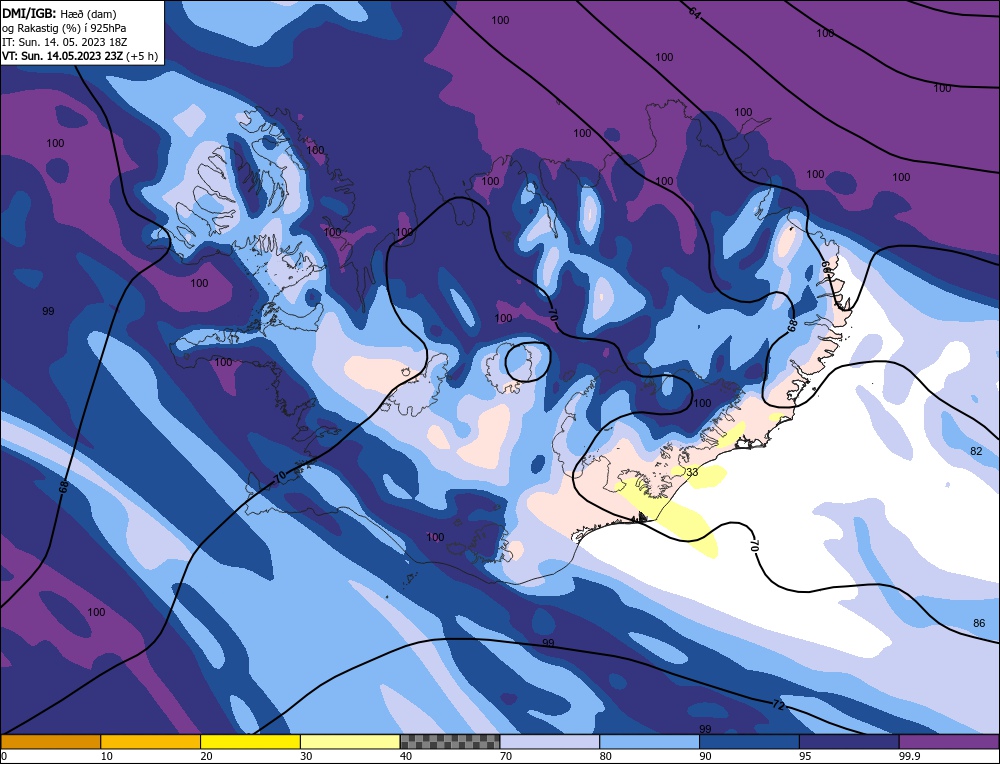Pick the medium blue 90–95 legend swatch

(749, 741)
